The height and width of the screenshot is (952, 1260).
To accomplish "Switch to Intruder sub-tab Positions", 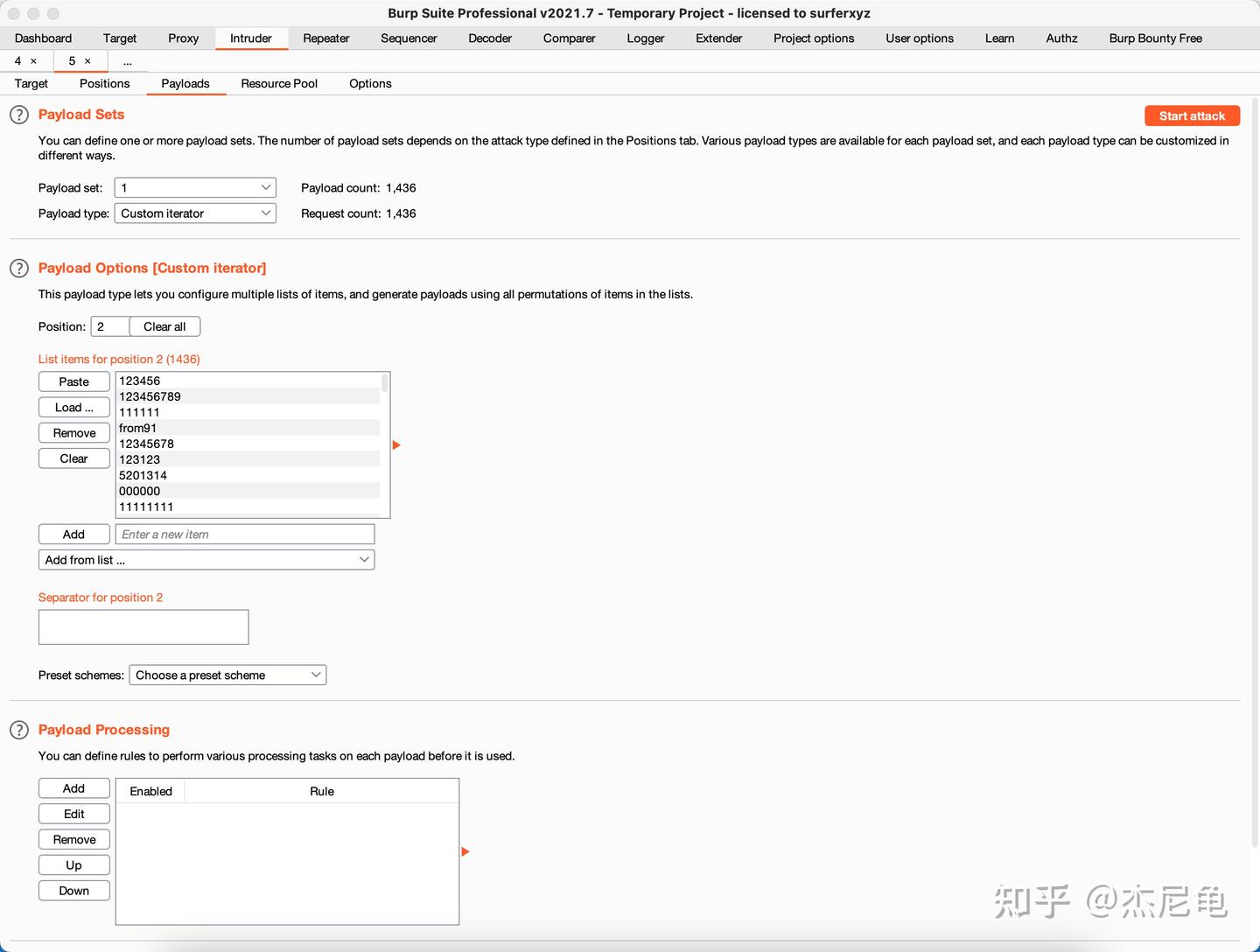I will (x=105, y=84).
